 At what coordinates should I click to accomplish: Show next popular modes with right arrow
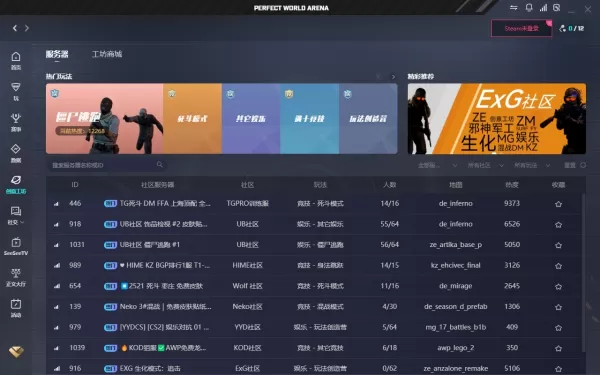tap(393, 77)
